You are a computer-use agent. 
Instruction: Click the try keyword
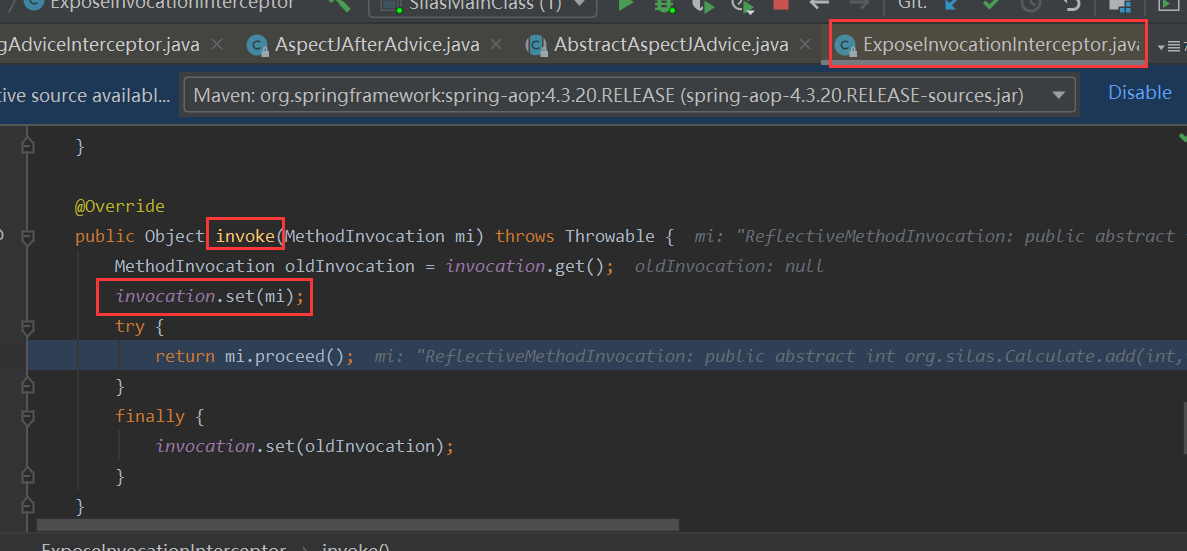(x=129, y=327)
